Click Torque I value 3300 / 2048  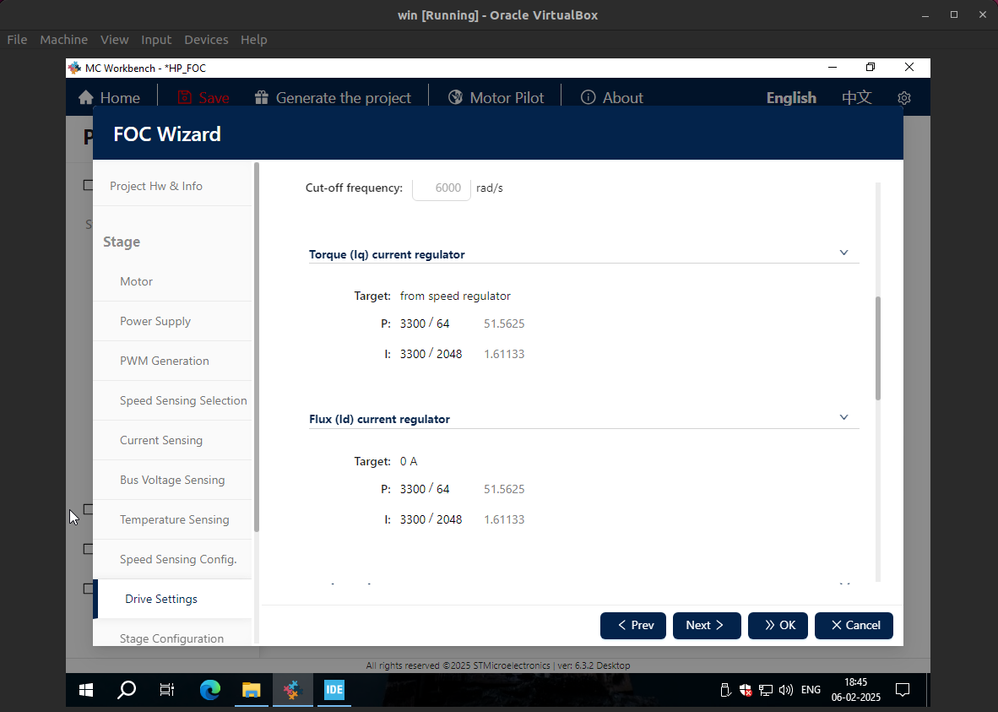coord(431,354)
